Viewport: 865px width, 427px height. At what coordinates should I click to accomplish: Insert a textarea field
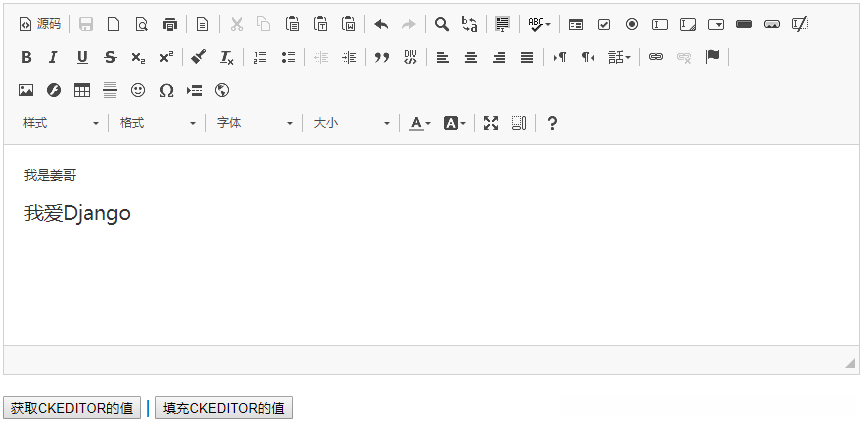[x=688, y=24]
